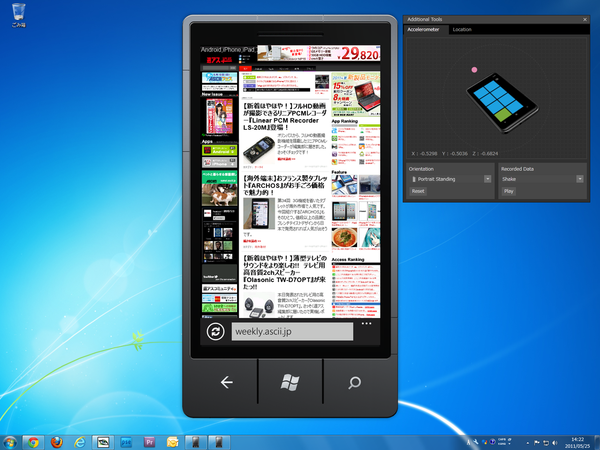Show hidden tray icons arrow
Image resolution: width=600 pixels, height=450 pixels.
(x=528, y=443)
